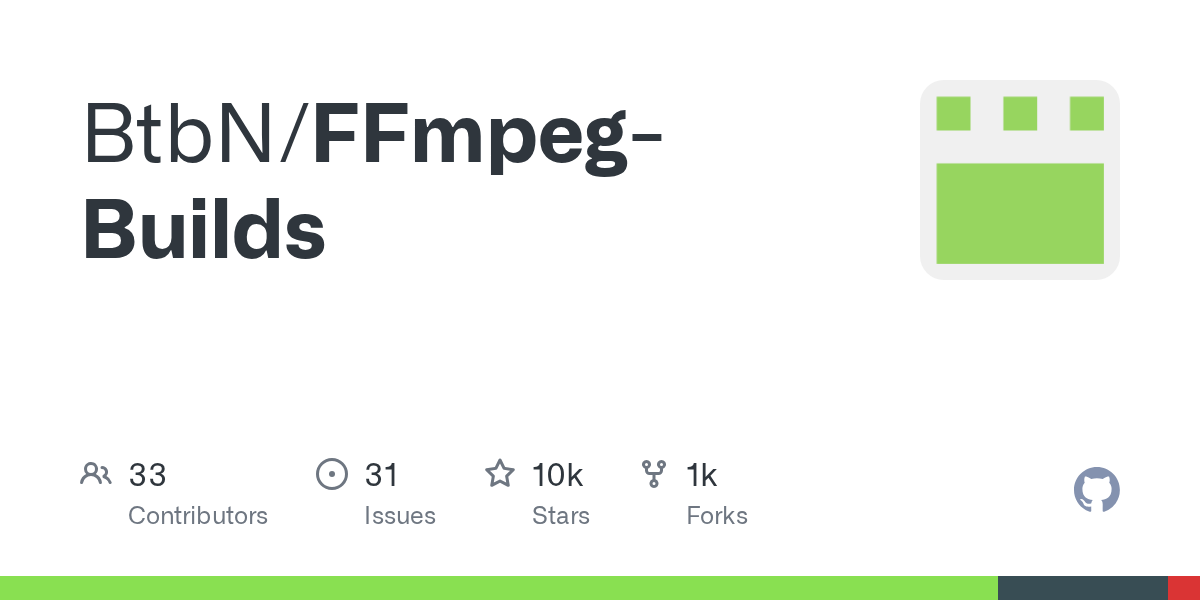Click the Issues circle-dot icon
1200x600 pixels.
331,474
